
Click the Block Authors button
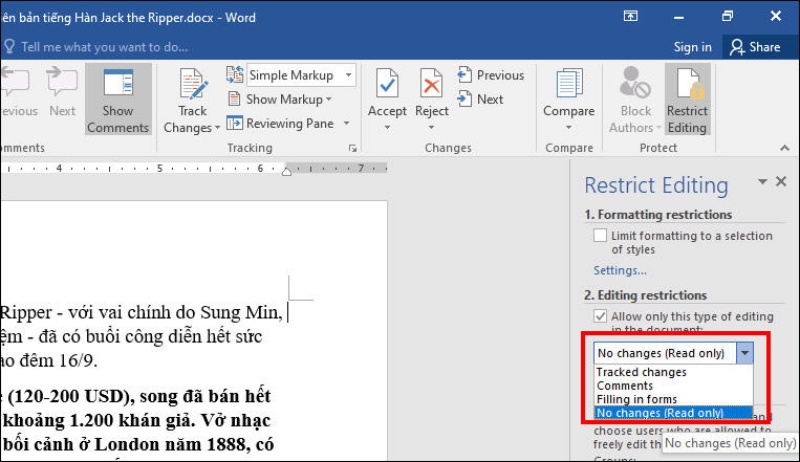[x=635, y=99]
